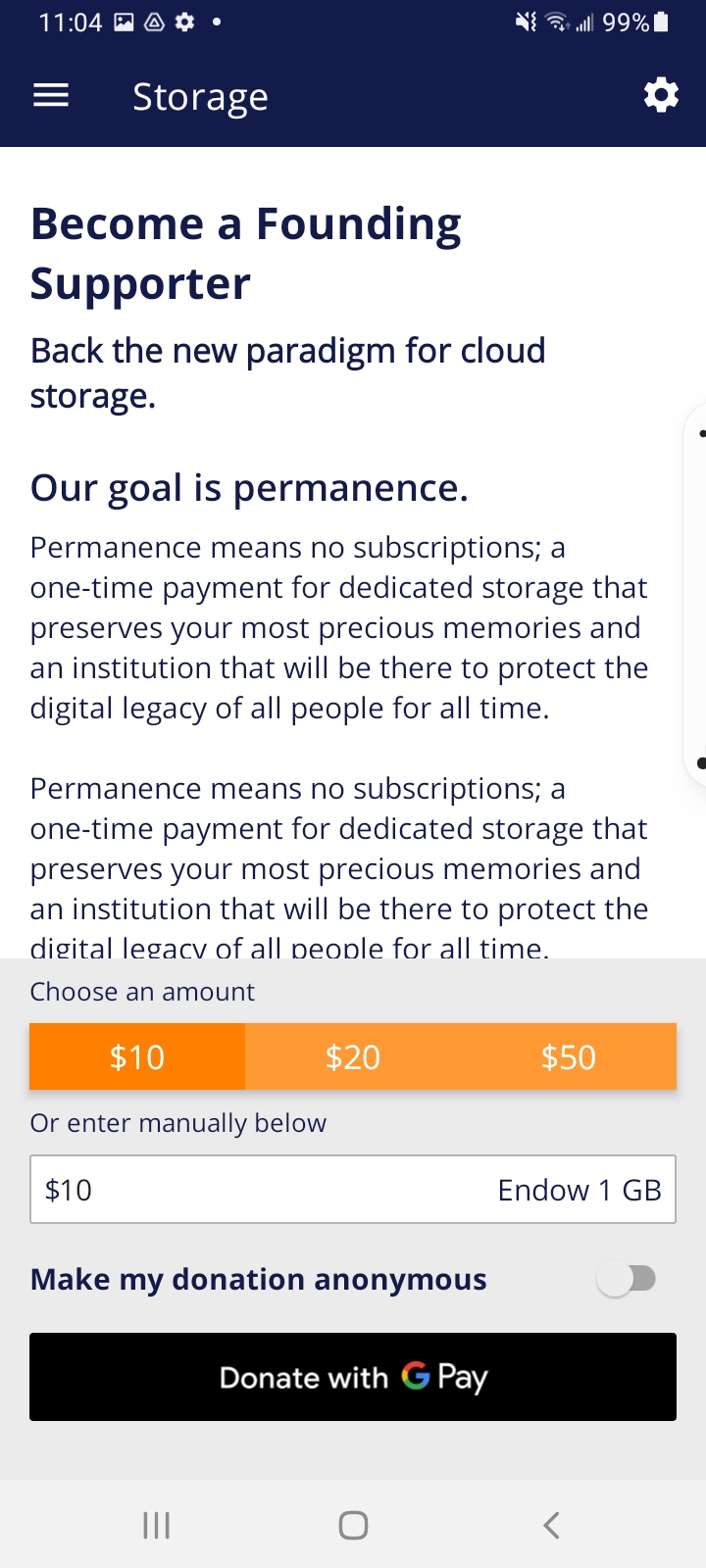Tap the image notification icon
This screenshot has width=706, height=1568.
[124, 22]
